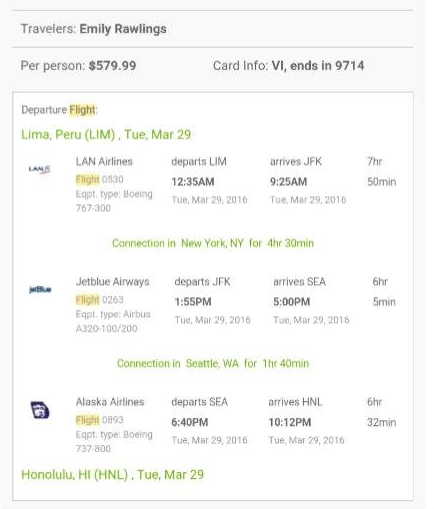
Task: Click highlighted Flight 0530 label
Action: 99,179
